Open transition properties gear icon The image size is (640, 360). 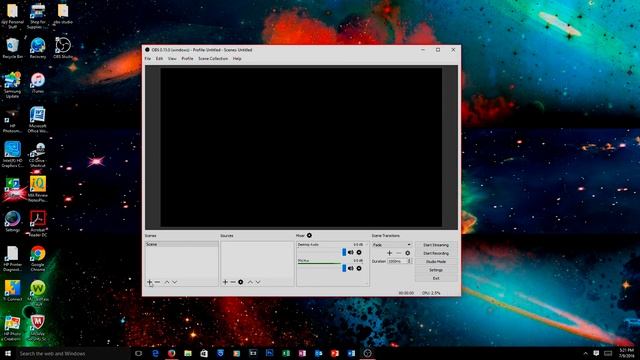[407, 253]
